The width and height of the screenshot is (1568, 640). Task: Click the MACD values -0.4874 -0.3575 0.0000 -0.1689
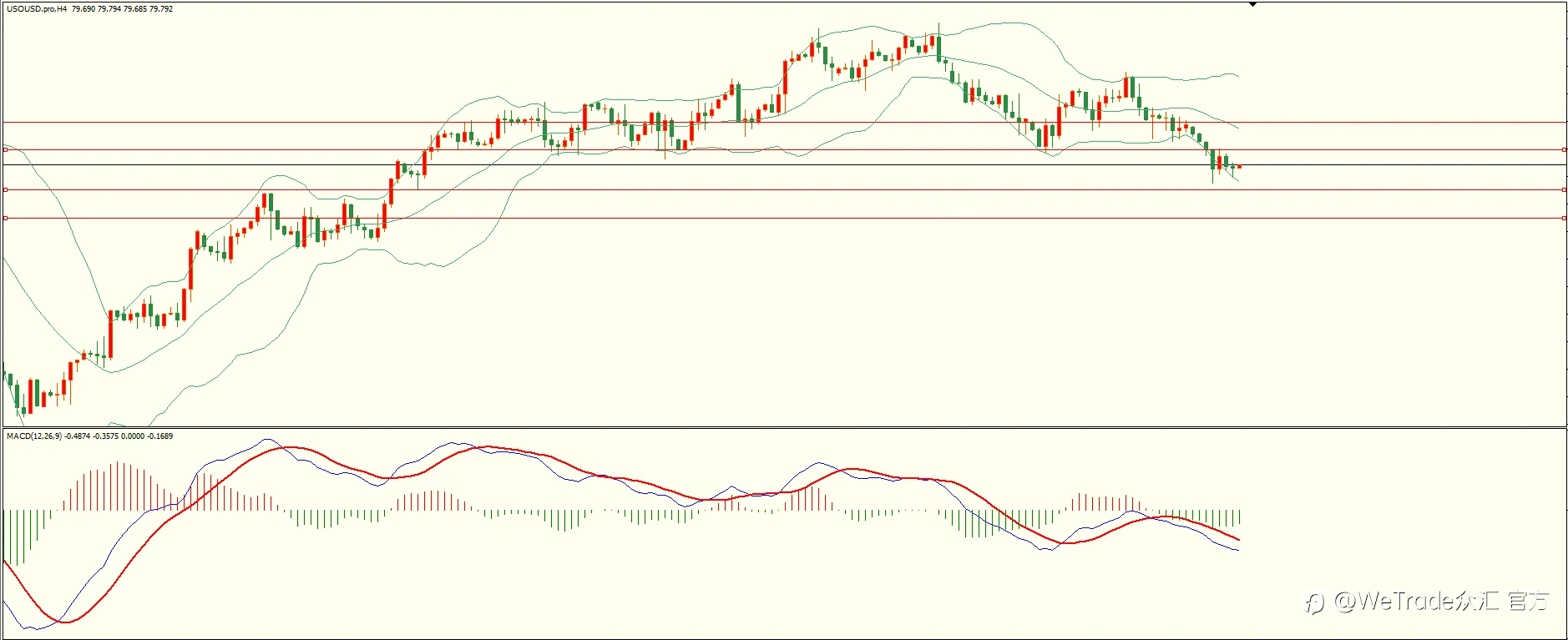pyautogui.click(x=119, y=436)
